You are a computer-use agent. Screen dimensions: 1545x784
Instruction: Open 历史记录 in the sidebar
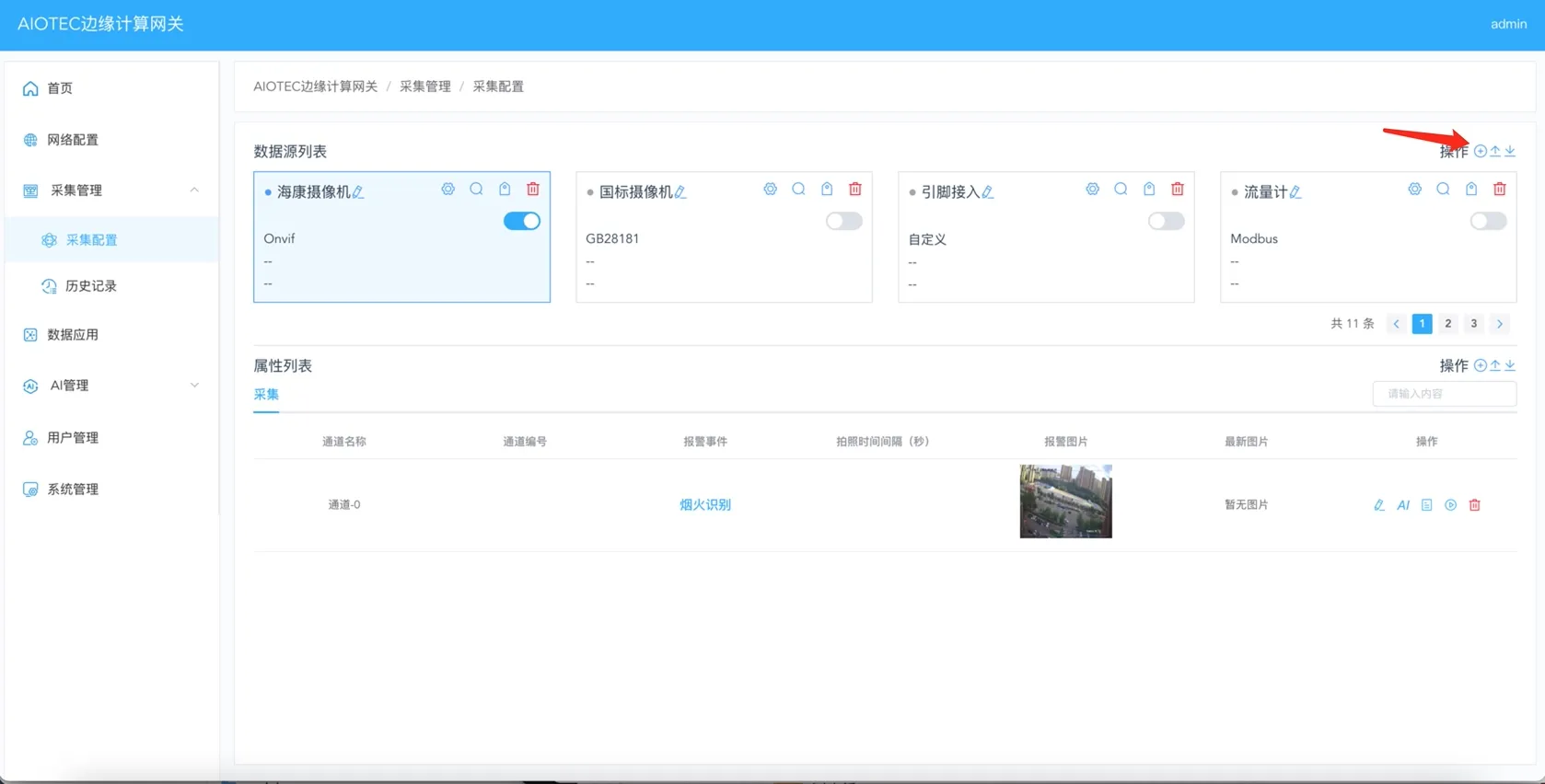point(91,286)
